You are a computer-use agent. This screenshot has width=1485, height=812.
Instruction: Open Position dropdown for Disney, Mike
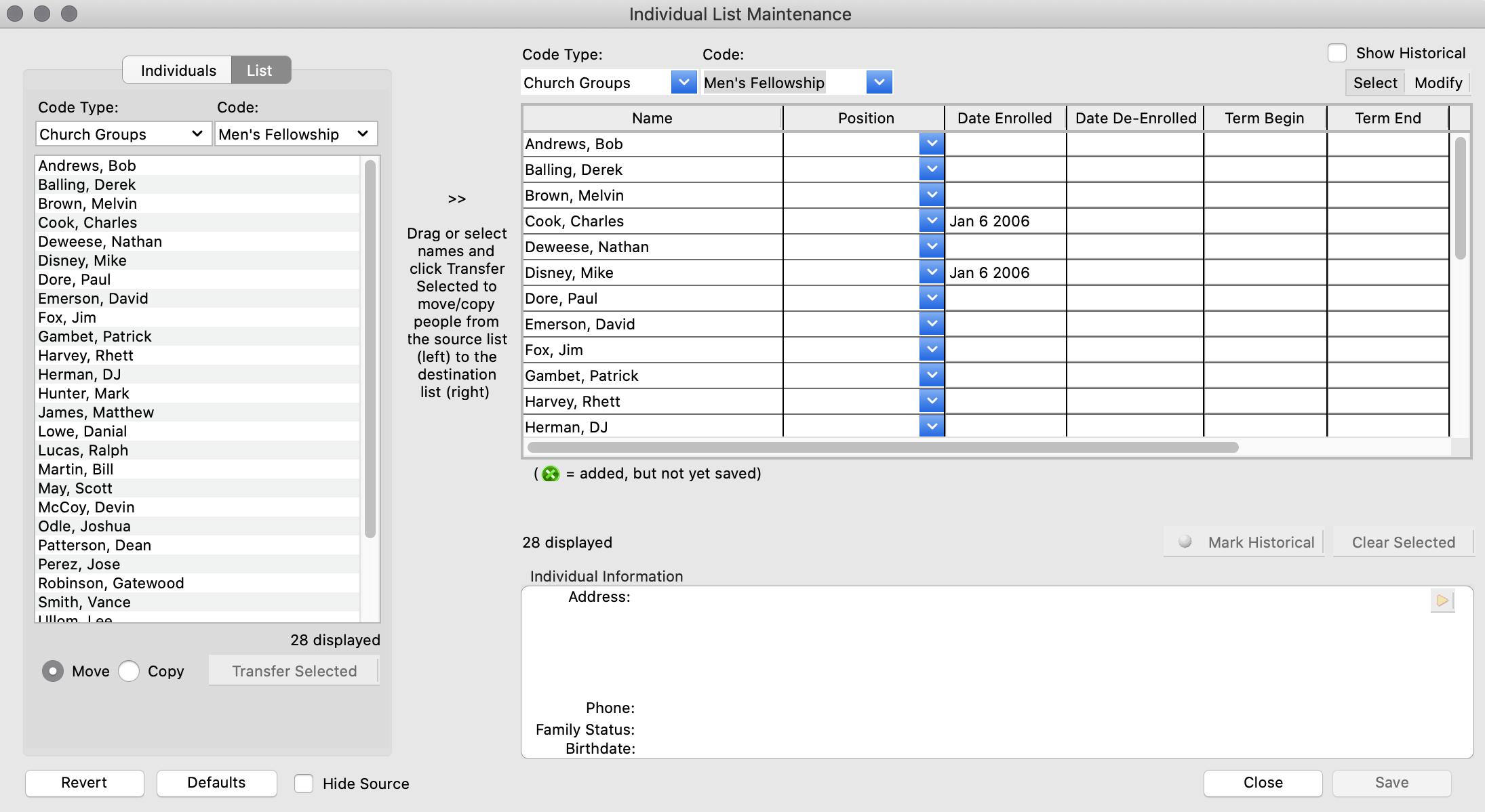[x=932, y=272]
